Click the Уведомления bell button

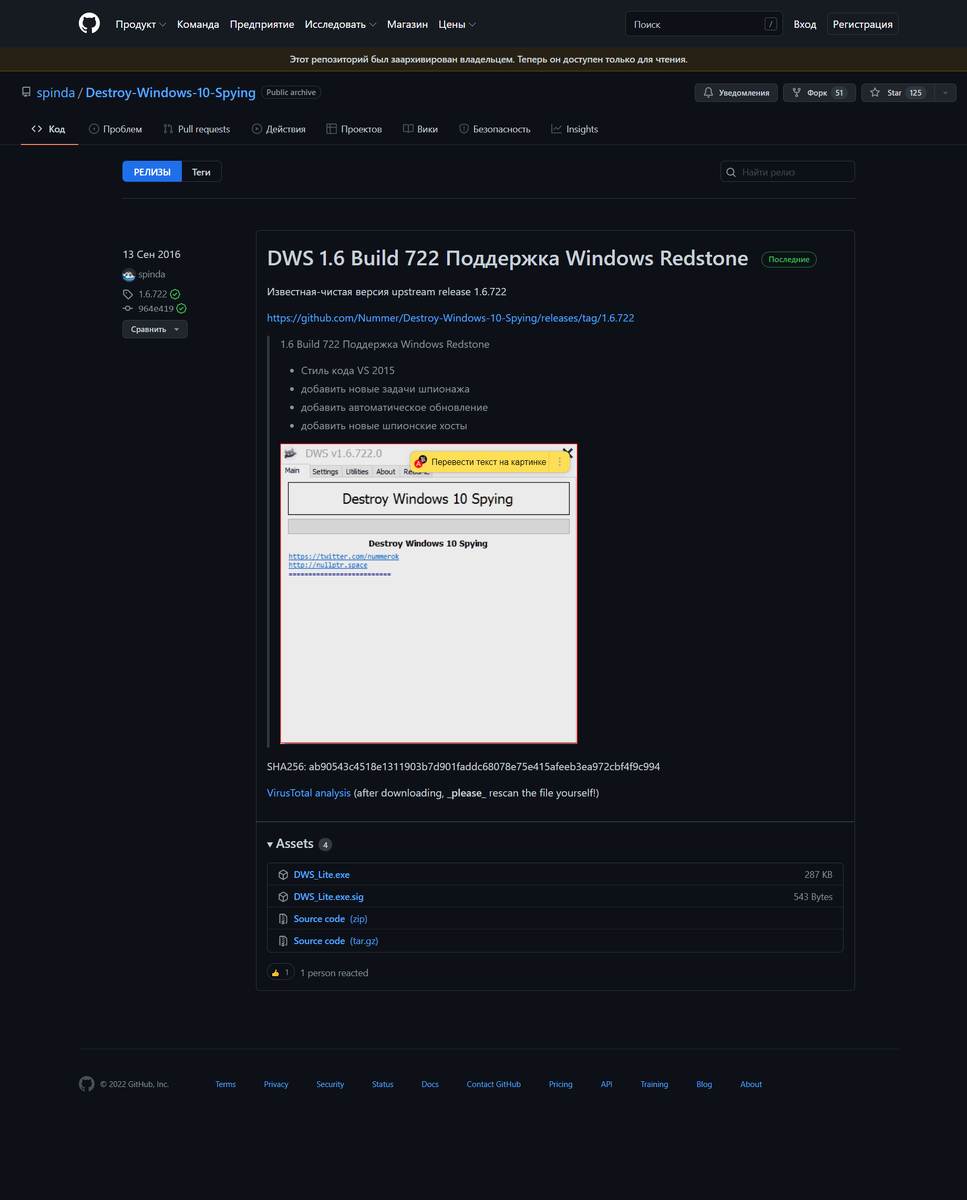[736, 93]
